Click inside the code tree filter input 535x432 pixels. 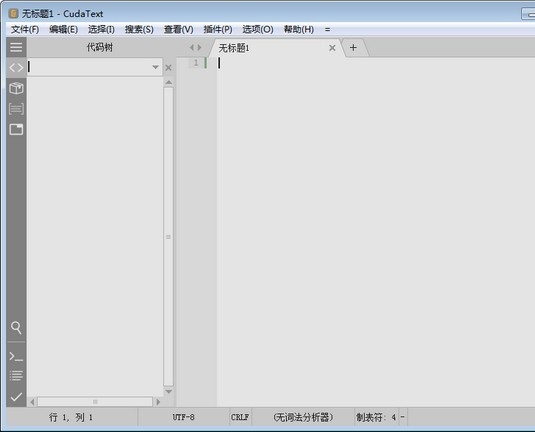point(90,67)
